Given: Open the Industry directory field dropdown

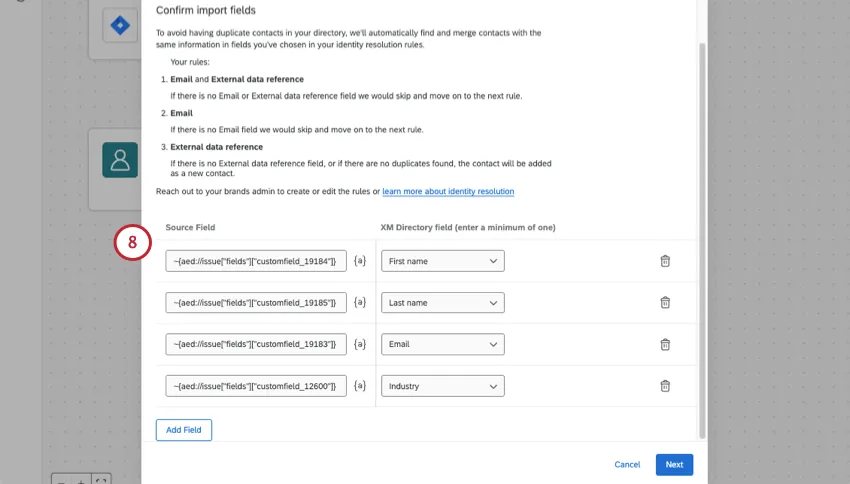Looking at the screenshot, I should pos(442,386).
